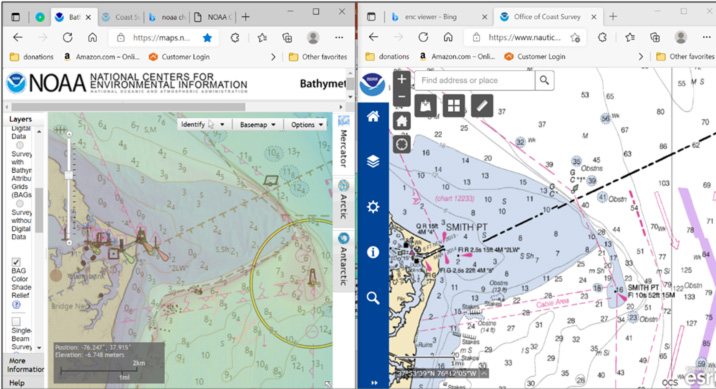Viewport: 716px width, 389px height.
Task: Click the Find address or place field
Action: (x=475, y=80)
